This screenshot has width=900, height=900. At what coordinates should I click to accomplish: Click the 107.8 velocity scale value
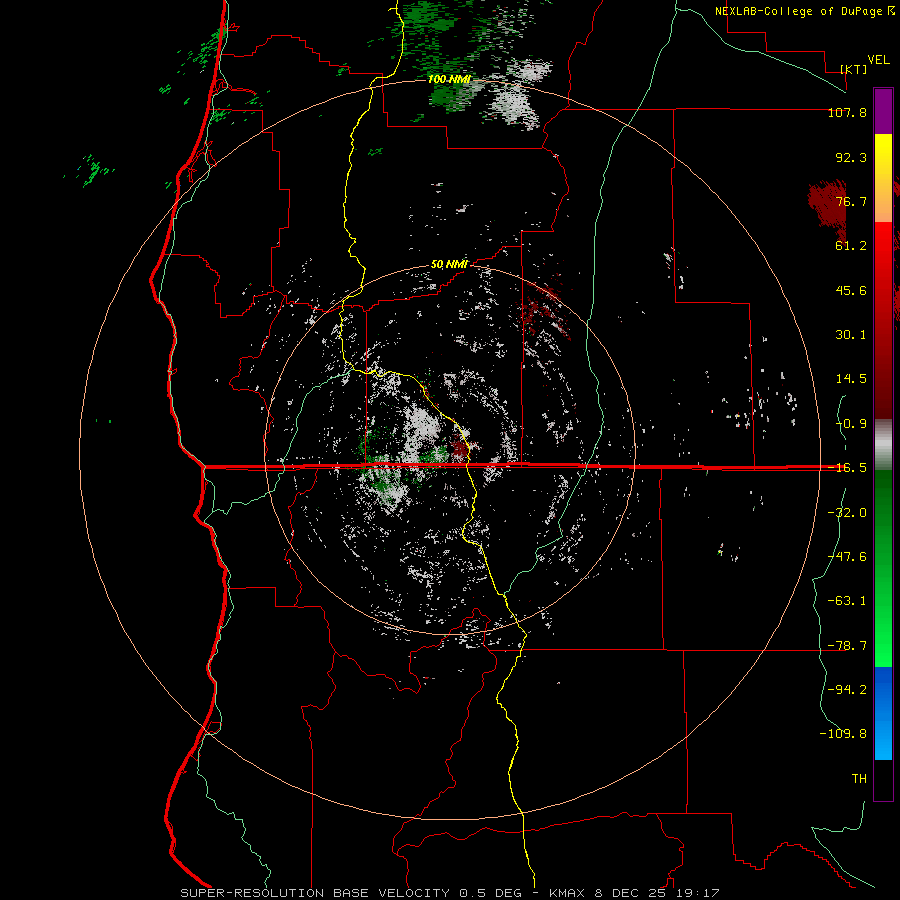(847, 112)
